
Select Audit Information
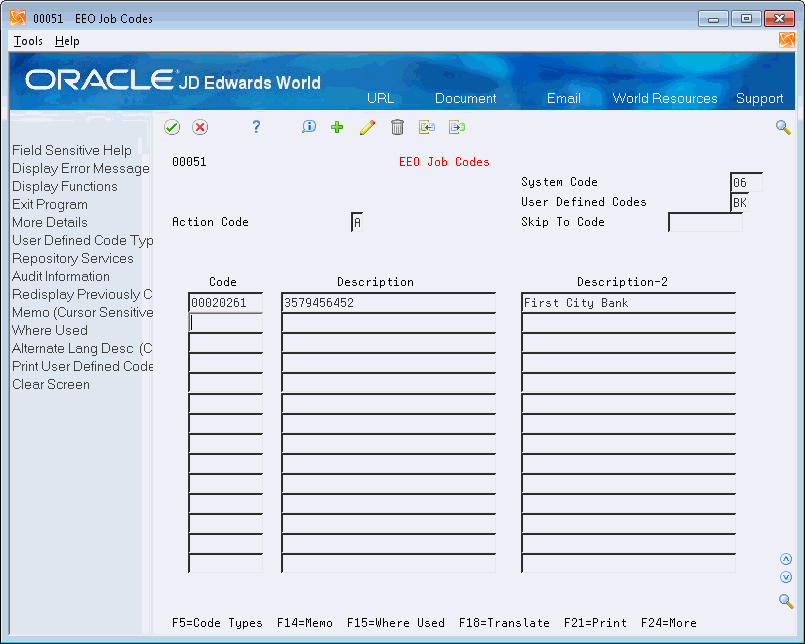61,276
